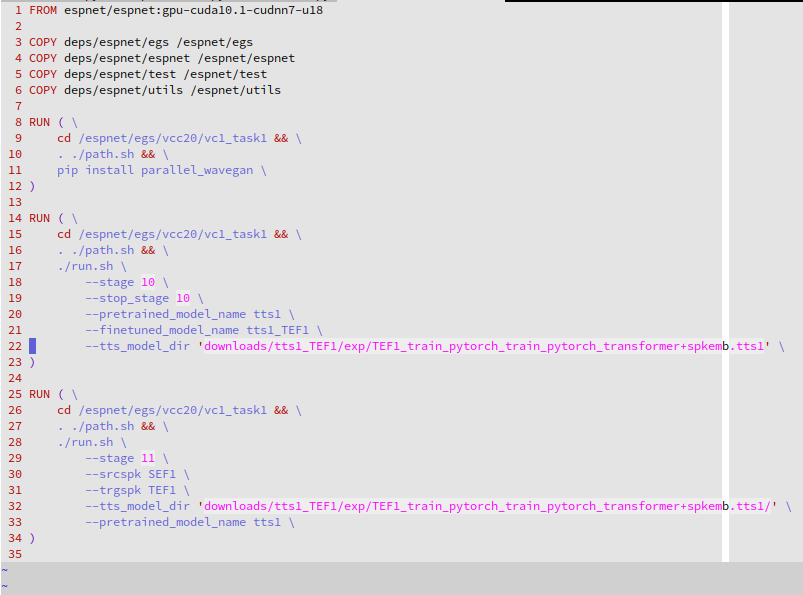Click the closing parenthesis on line 34
The width and height of the screenshot is (803, 595).
32,538
